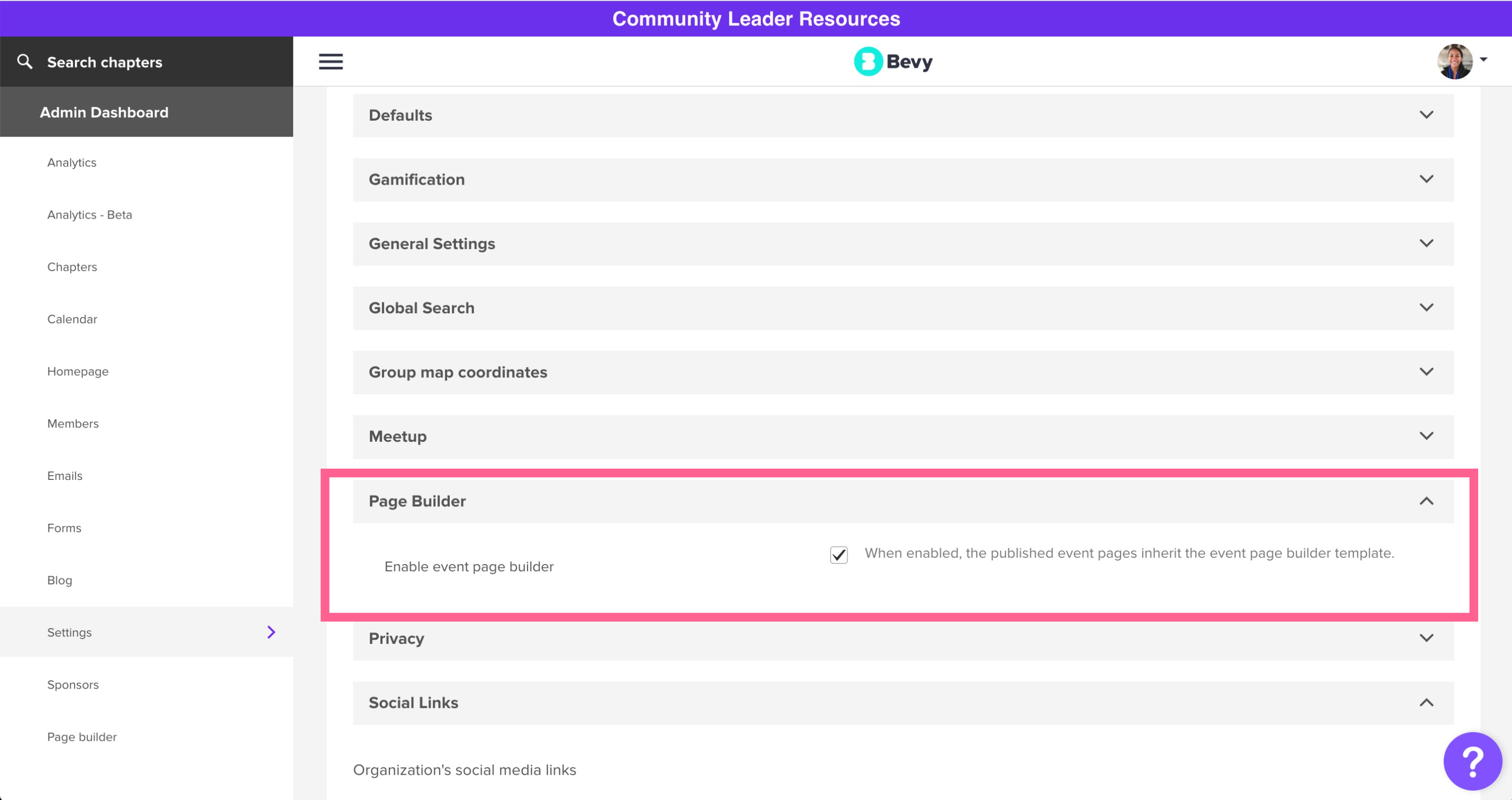This screenshot has height=800, width=1512.
Task: Open the user profile avatar
Action: pyautogui.click(x=1454, y=61)
